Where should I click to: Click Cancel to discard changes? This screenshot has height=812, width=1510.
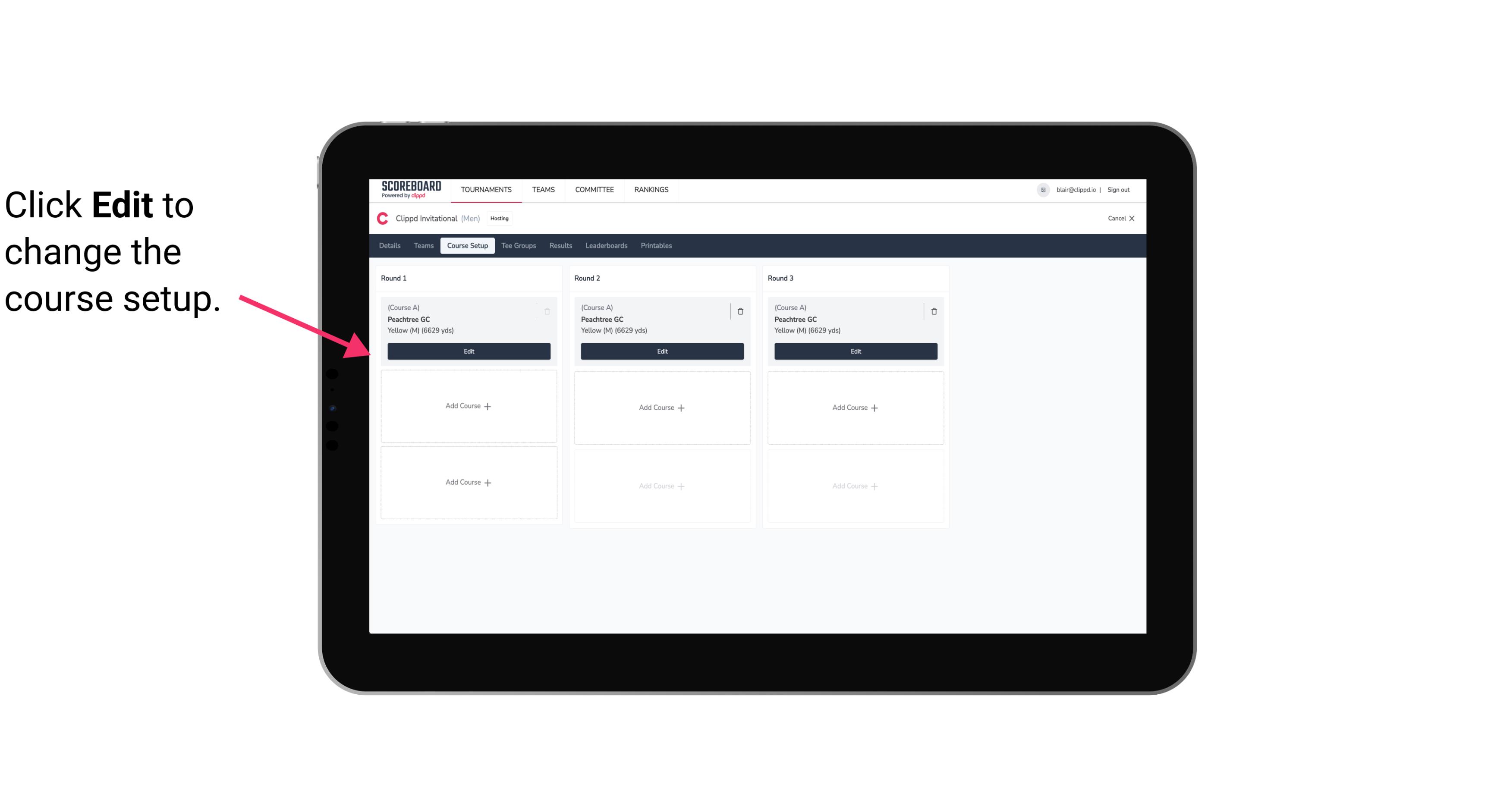pos(1118,218)
